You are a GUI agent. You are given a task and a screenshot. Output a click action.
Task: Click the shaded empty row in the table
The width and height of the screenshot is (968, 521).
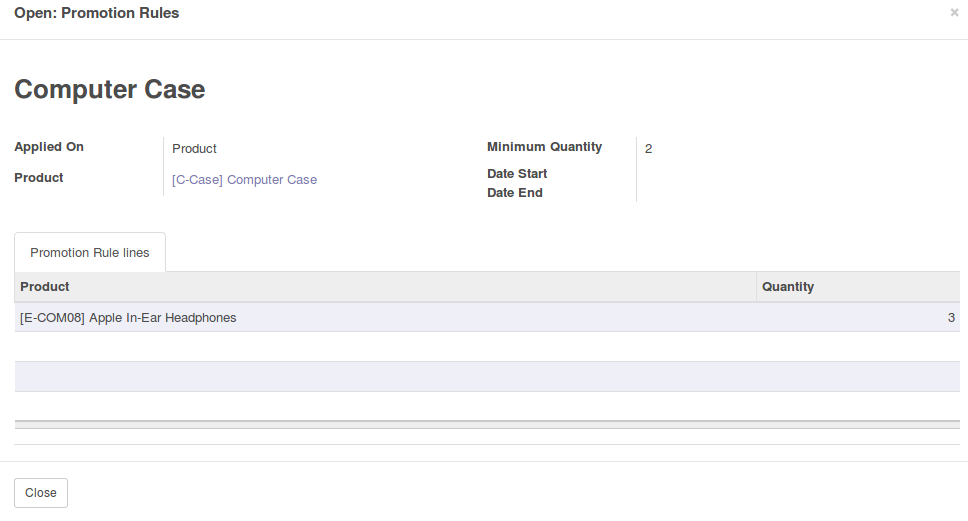tap(487, 377)
